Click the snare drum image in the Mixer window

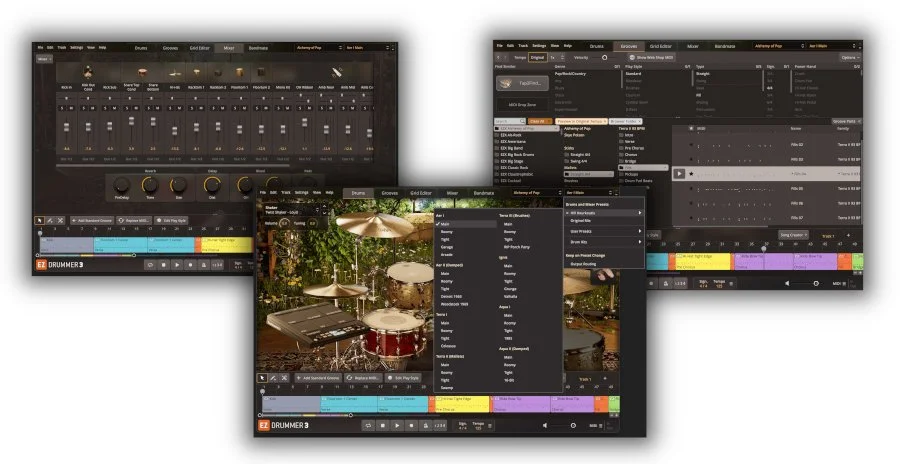pos(142,72)
